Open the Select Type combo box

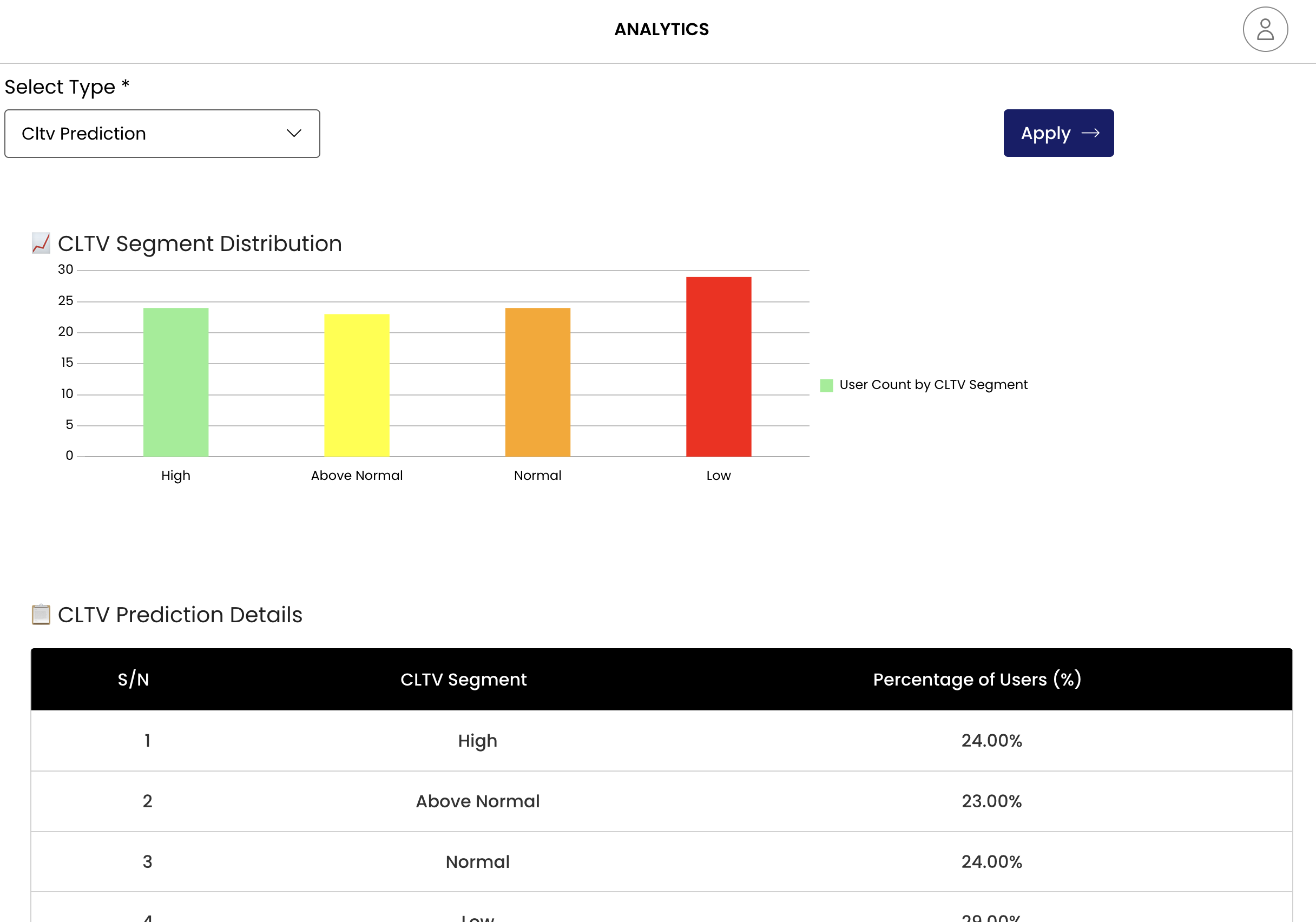click(x=162, y=134)
